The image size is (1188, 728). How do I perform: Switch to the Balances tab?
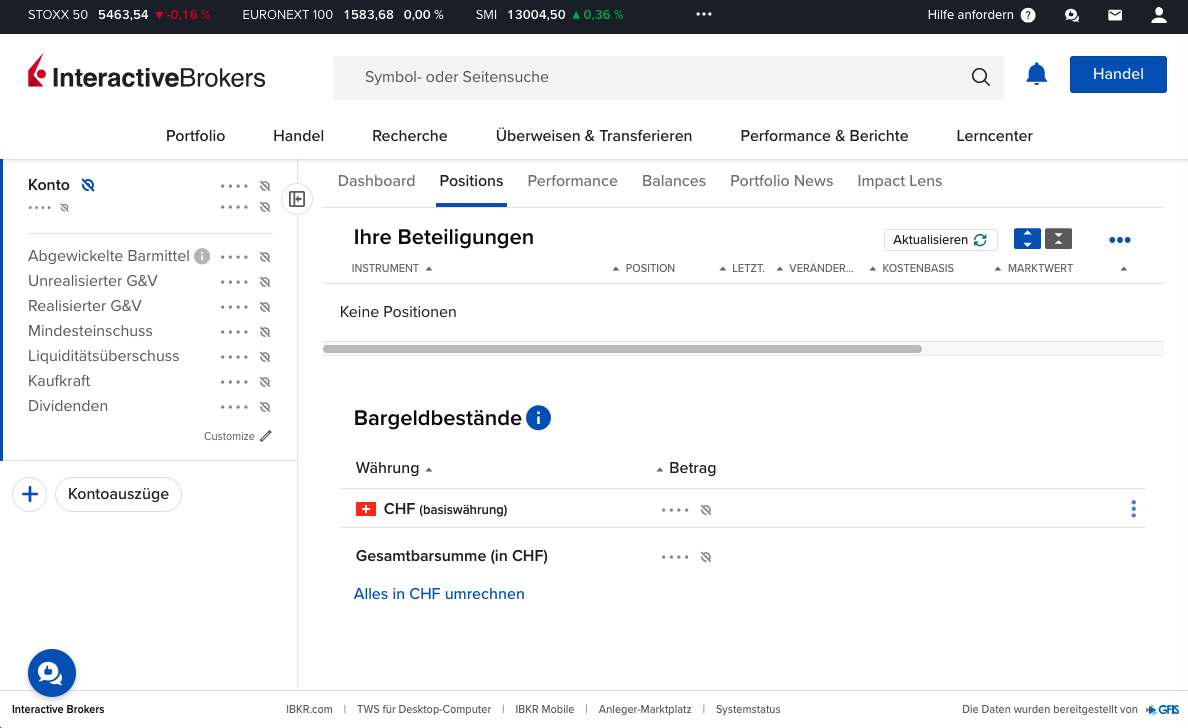(x=673, y=181)
